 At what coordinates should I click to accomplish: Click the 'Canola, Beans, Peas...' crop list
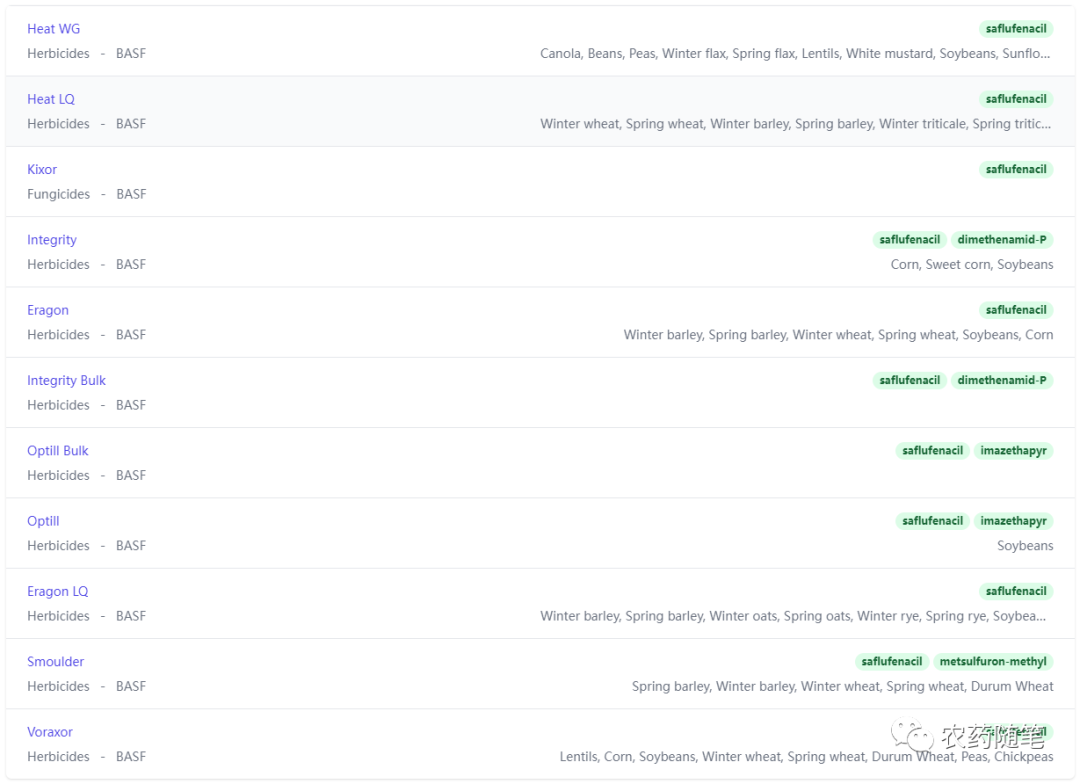pyautogui.click(x=796, y=54)
